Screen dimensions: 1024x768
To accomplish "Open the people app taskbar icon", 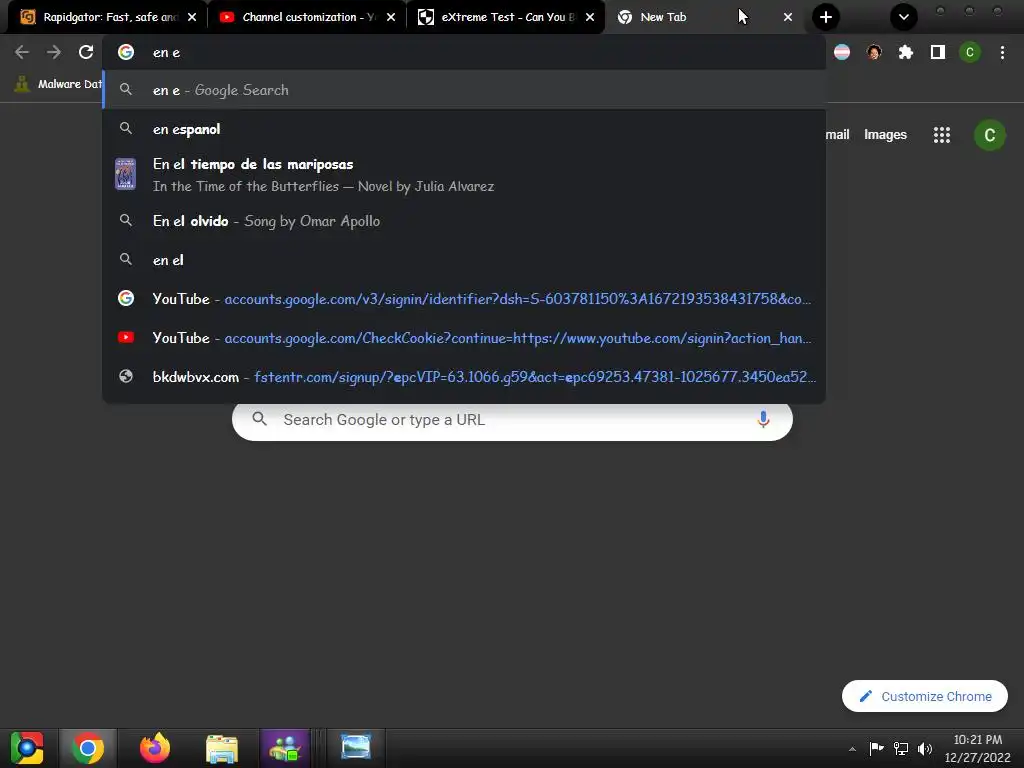I will click(285, 748).
